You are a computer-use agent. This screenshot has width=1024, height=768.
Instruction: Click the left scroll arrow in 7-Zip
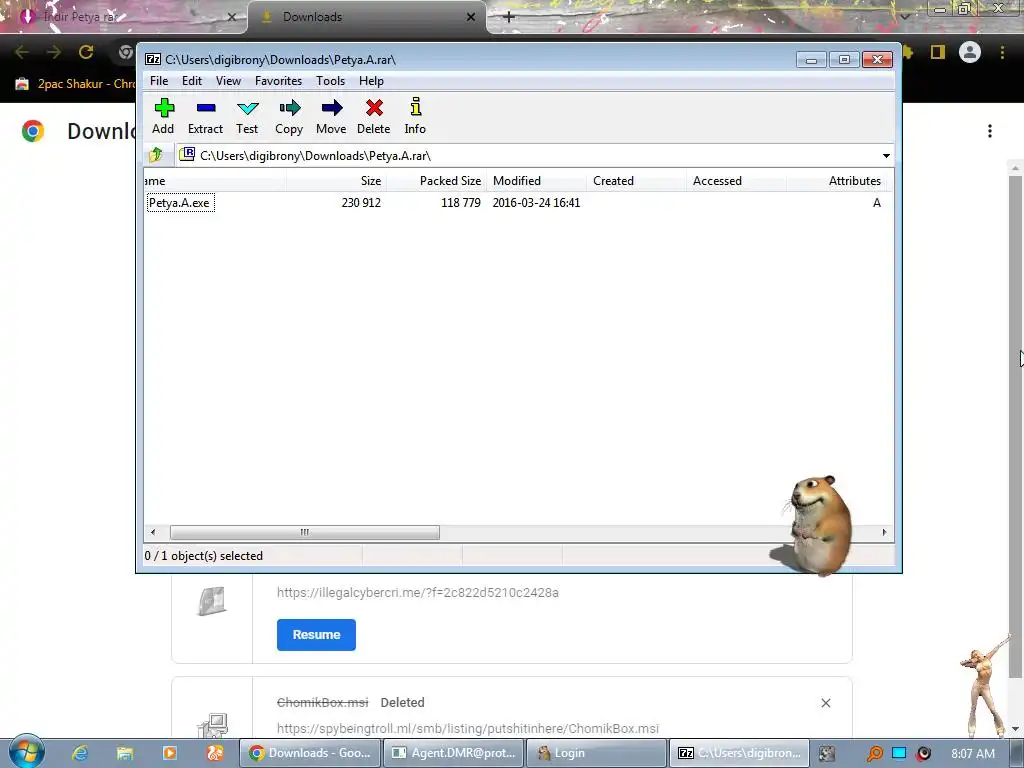pos(153,532)
